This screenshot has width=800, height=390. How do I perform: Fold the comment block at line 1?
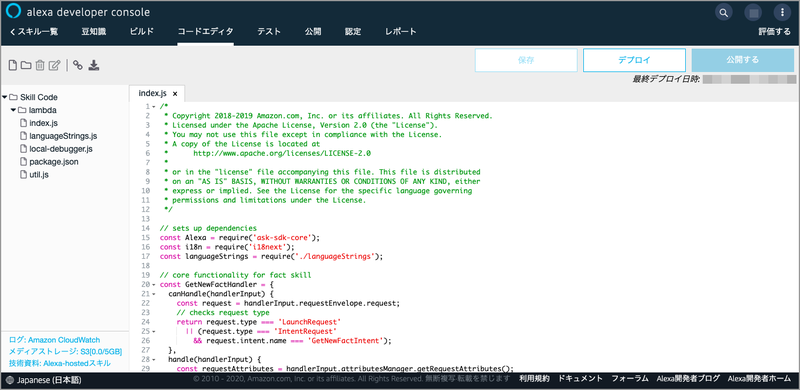click(x=154, y=107)
